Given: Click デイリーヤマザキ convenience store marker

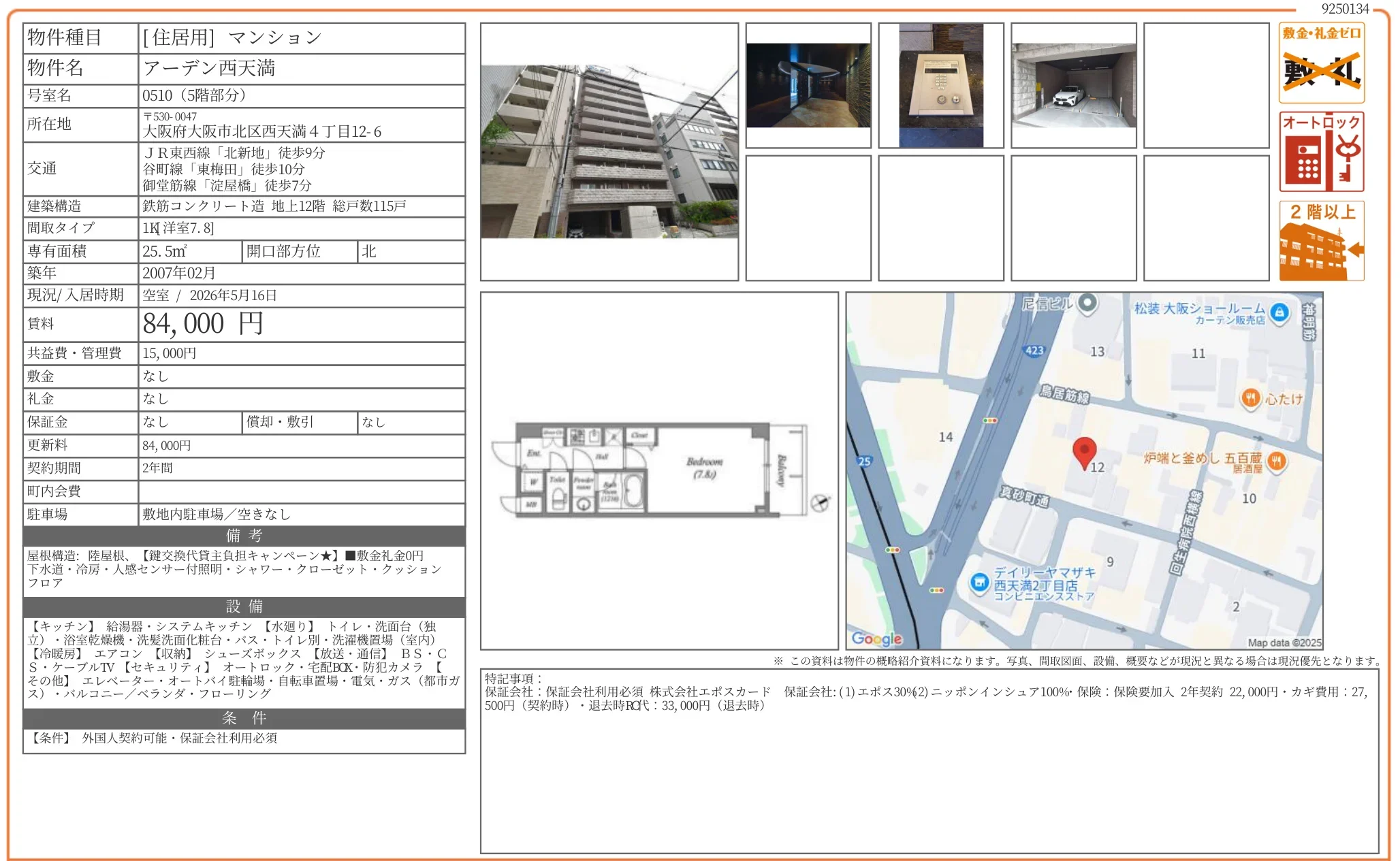Looking at the screenshot, I should [x=979, y=583].
